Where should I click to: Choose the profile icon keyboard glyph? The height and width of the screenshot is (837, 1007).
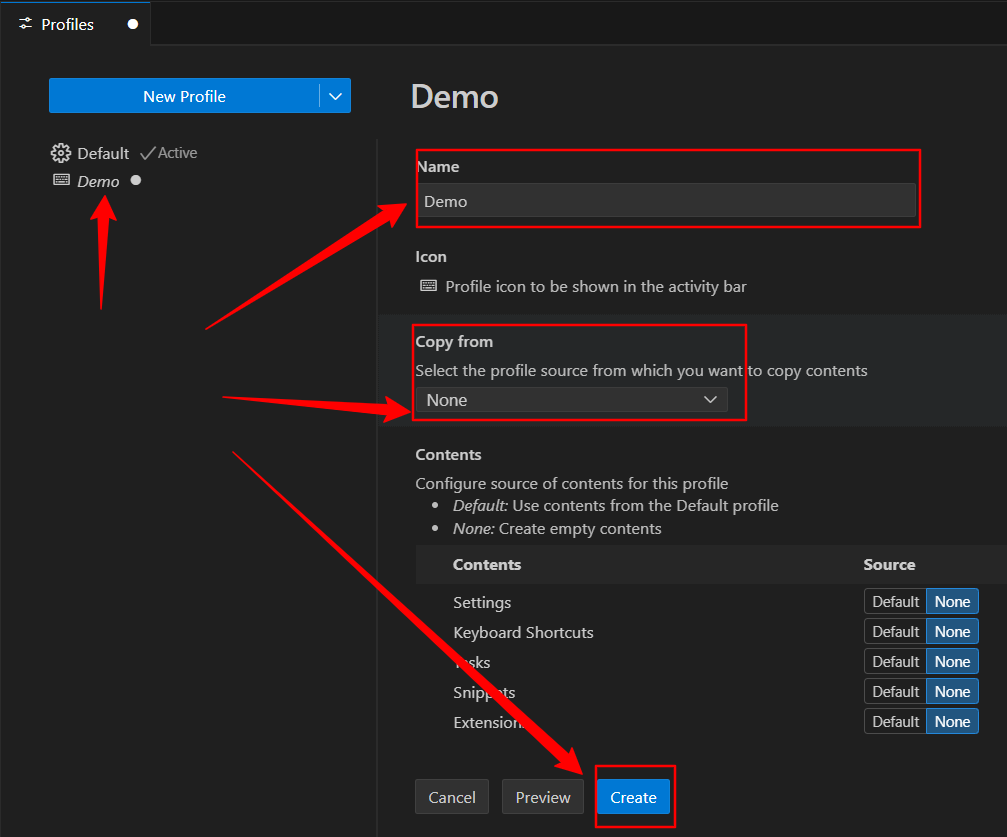(428, 286)
